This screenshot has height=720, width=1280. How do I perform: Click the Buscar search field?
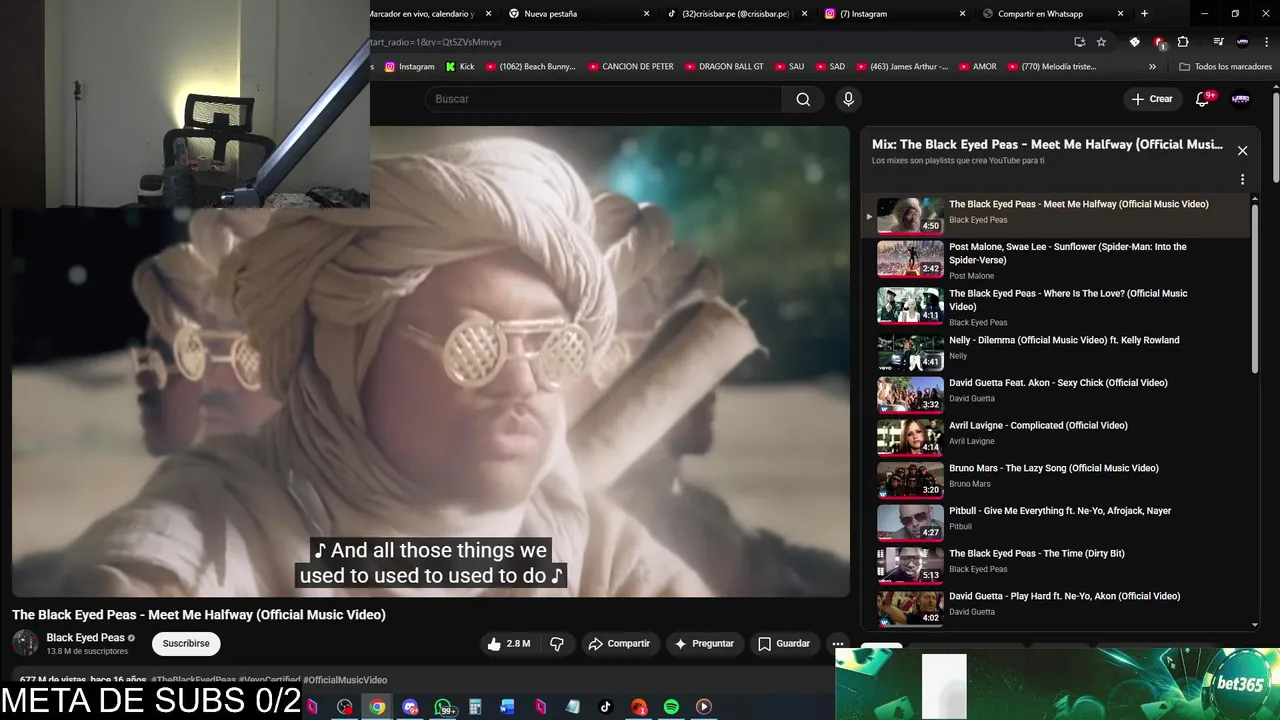(603, 99)
